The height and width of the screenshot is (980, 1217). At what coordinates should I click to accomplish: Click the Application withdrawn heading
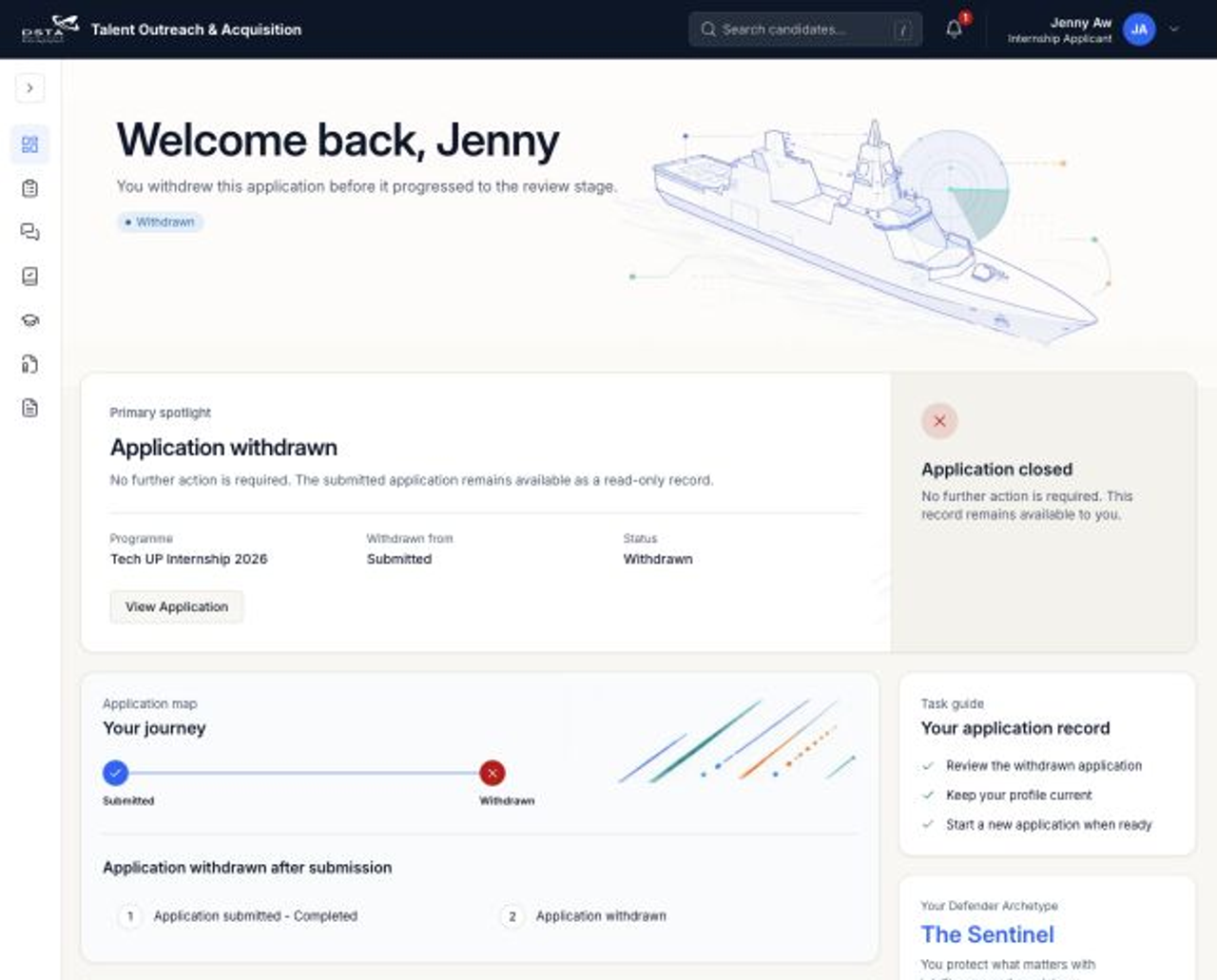(x=223, y=448)
